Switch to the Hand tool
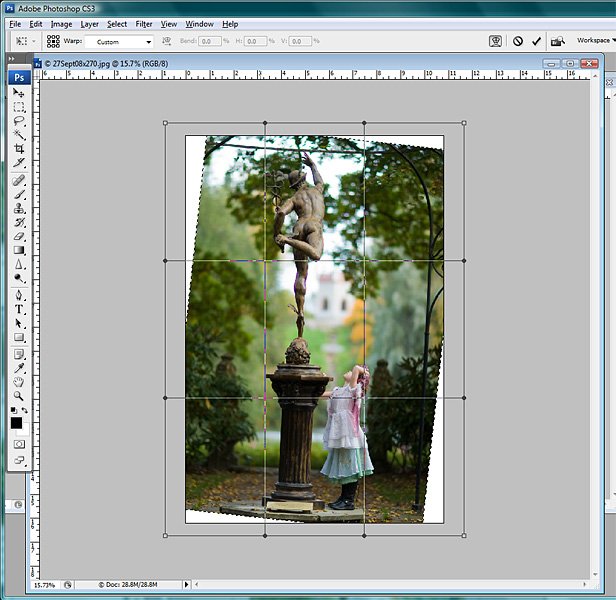This screenshot has height=600, width=616. (19, 381)
